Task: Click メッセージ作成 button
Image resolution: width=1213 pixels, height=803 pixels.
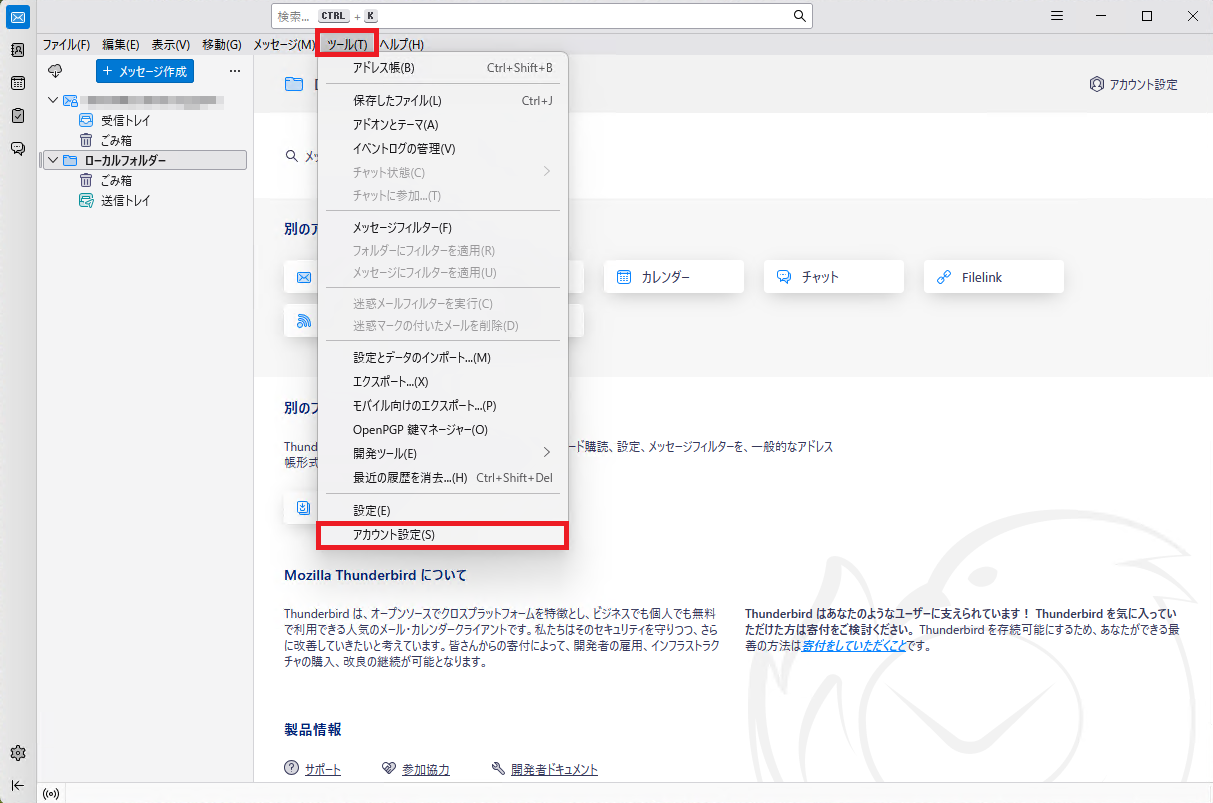Action: [x=144, y=71]
